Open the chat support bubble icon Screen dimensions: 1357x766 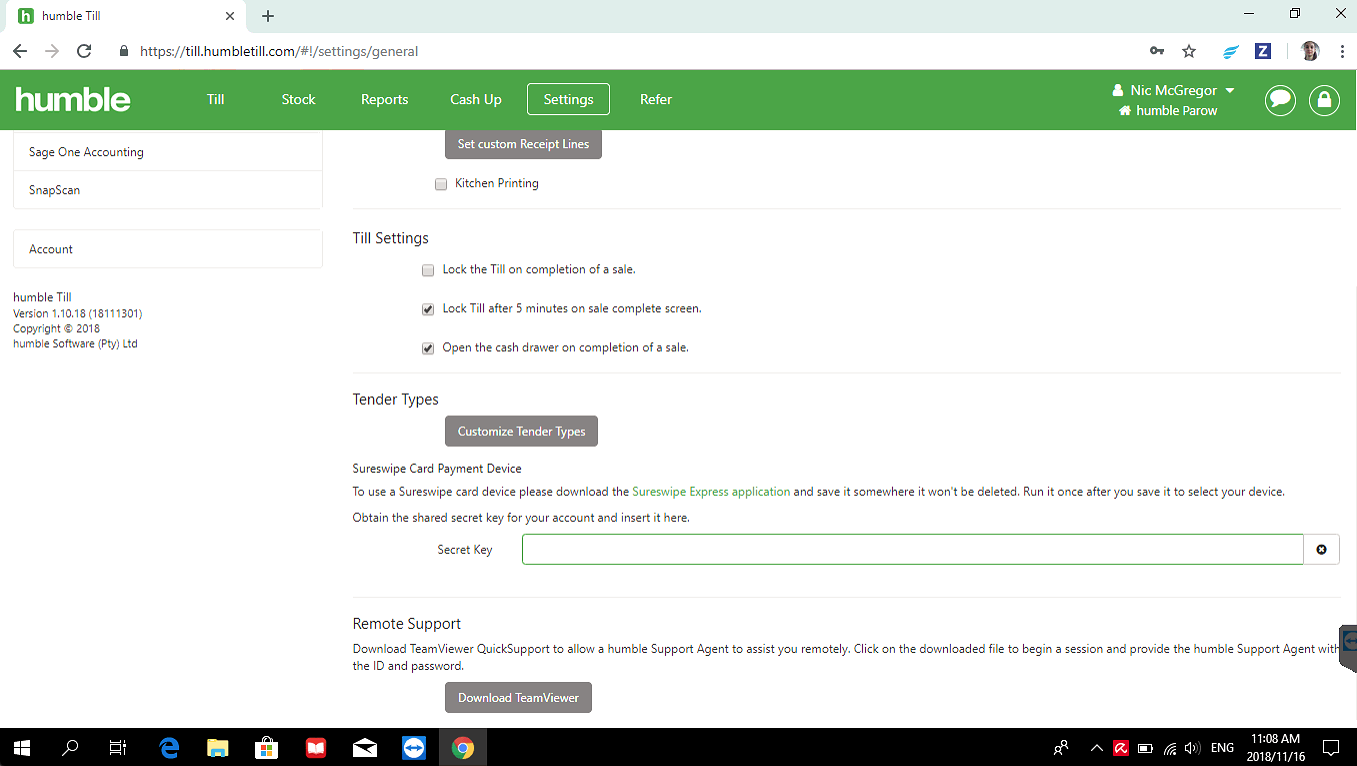1280,100
